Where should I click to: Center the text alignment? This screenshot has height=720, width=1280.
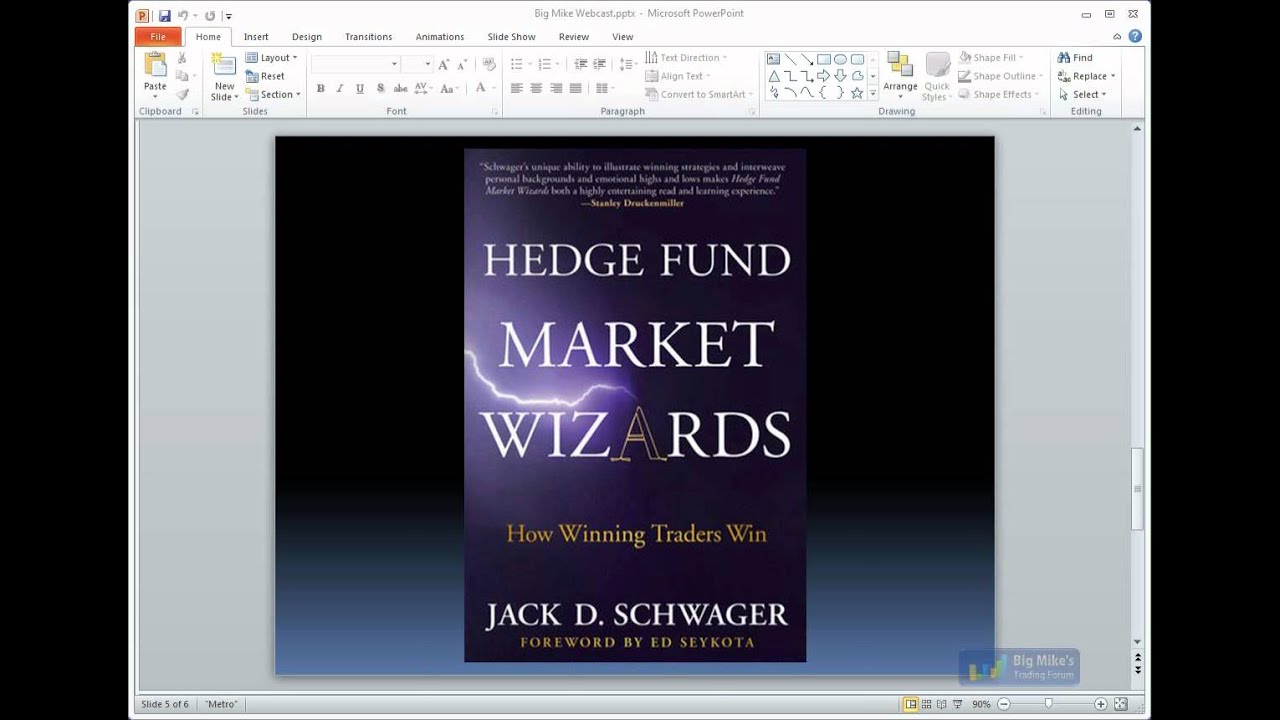pos(536,88)
